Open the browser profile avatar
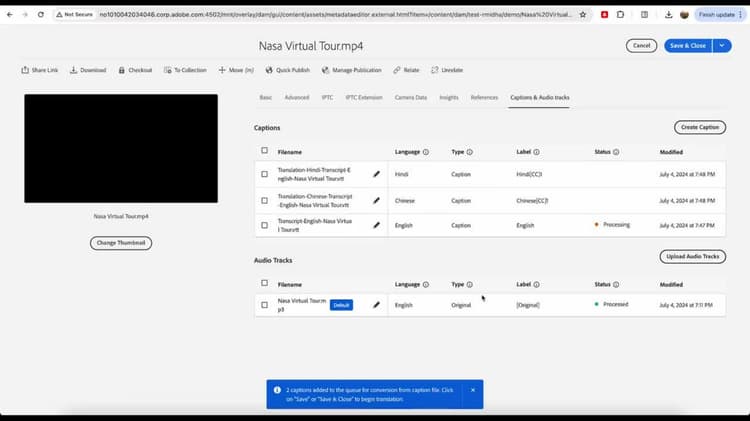The image size is (750, 421). pos(684,14)
